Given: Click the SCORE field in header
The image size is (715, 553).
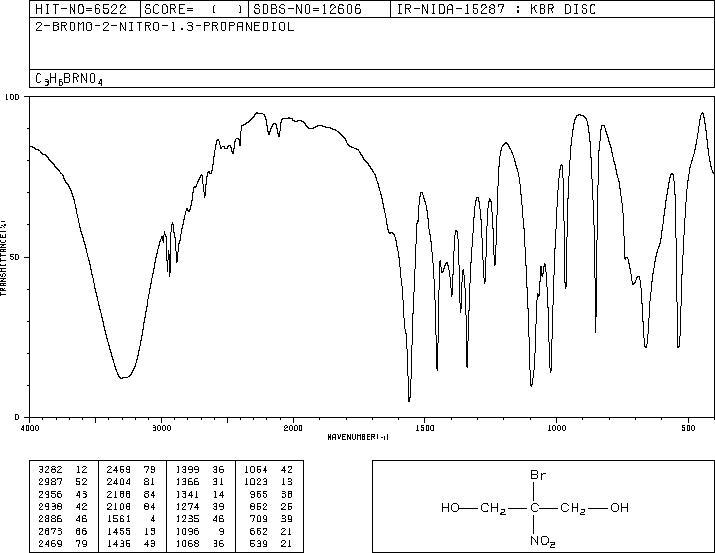Looking at the screenshot, I should (194, 9).
